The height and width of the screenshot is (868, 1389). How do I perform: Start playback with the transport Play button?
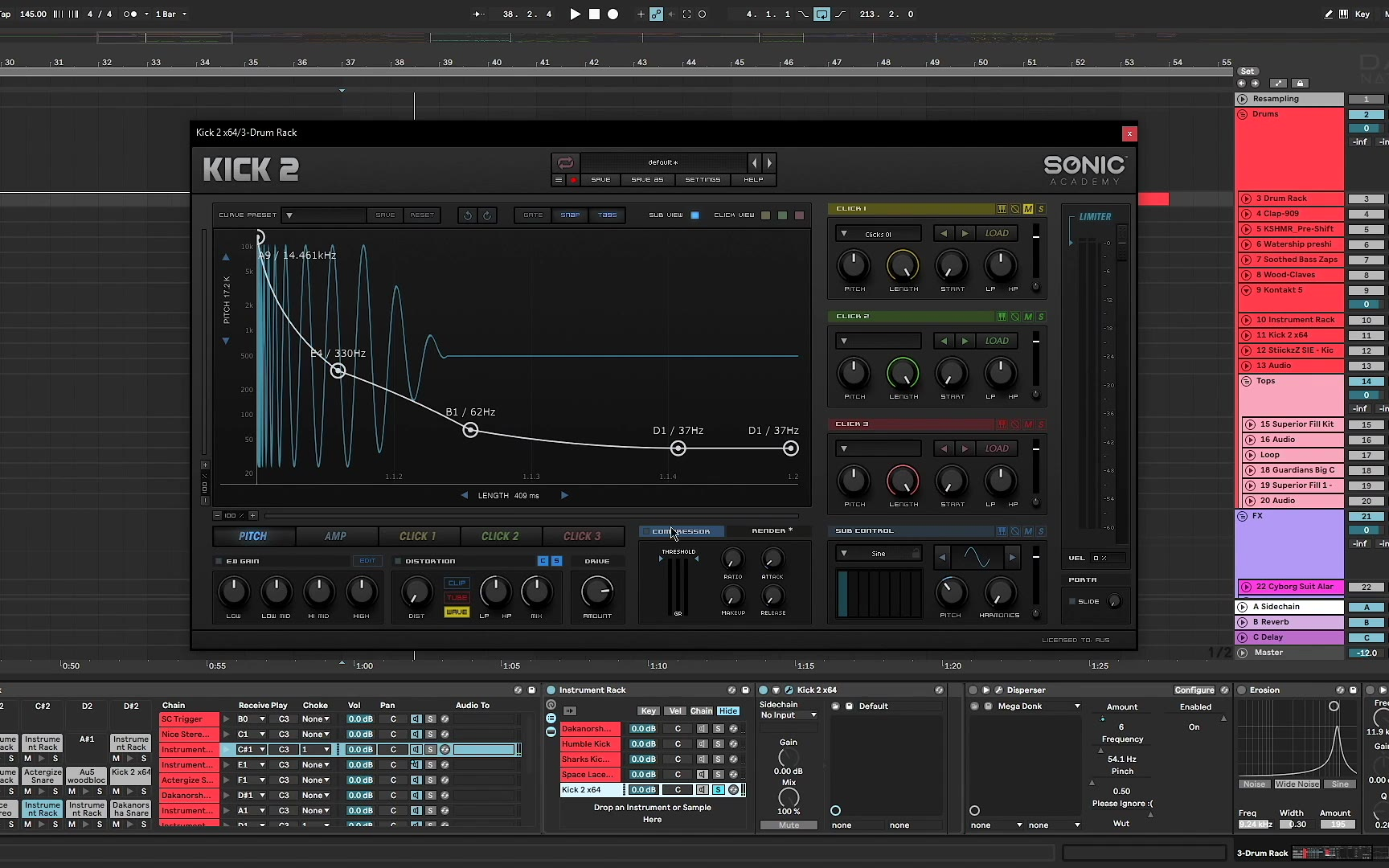575,14
